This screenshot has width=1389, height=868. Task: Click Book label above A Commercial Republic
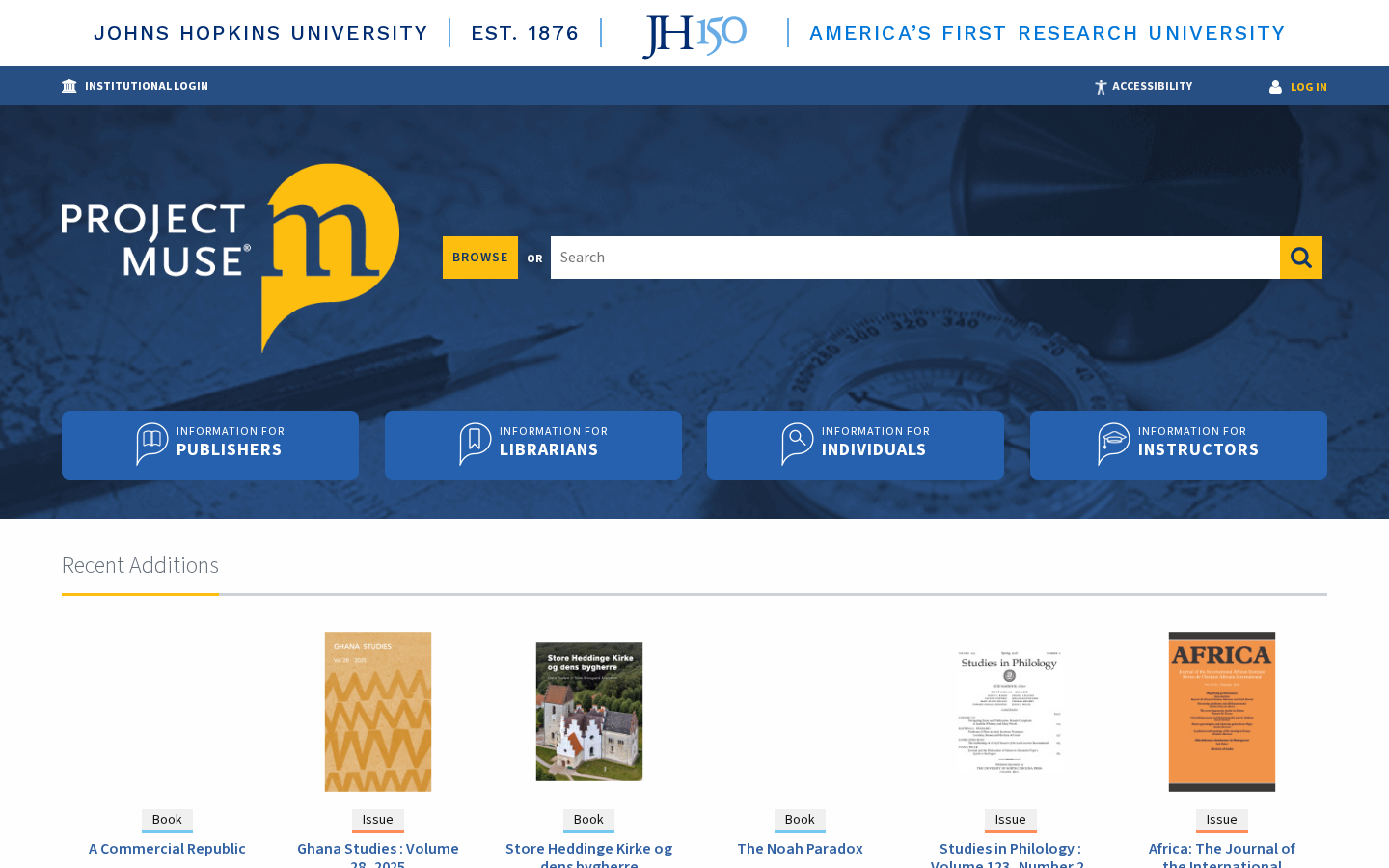[x=167, y=820]
